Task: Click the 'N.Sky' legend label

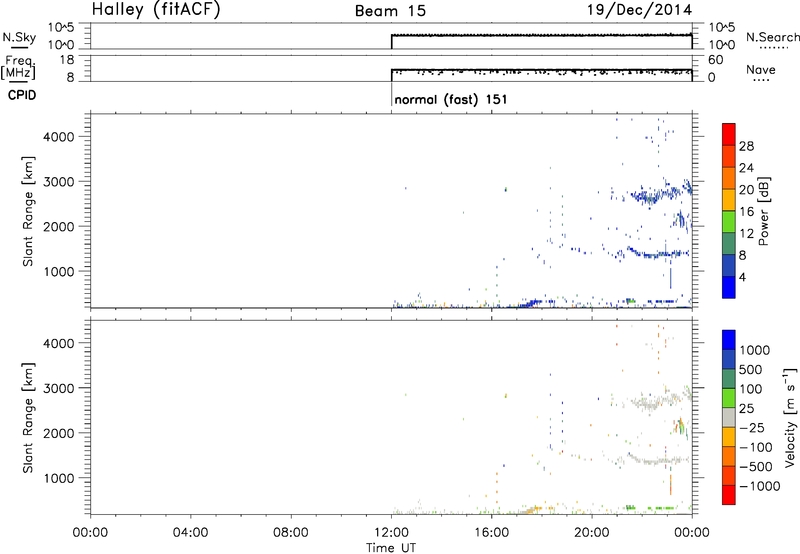Action: pos(19,37)
